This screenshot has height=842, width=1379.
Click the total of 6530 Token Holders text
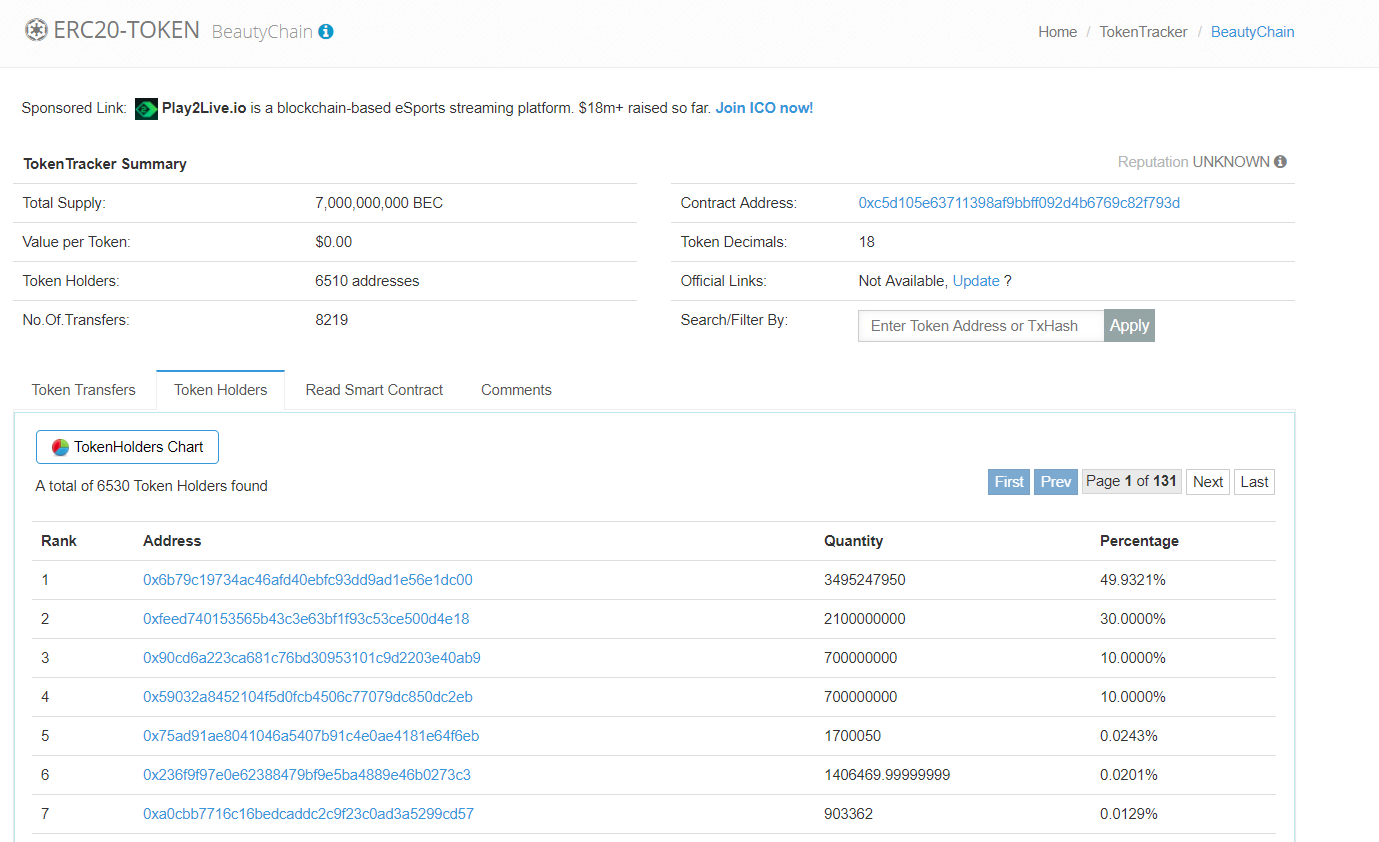point(152,486)
